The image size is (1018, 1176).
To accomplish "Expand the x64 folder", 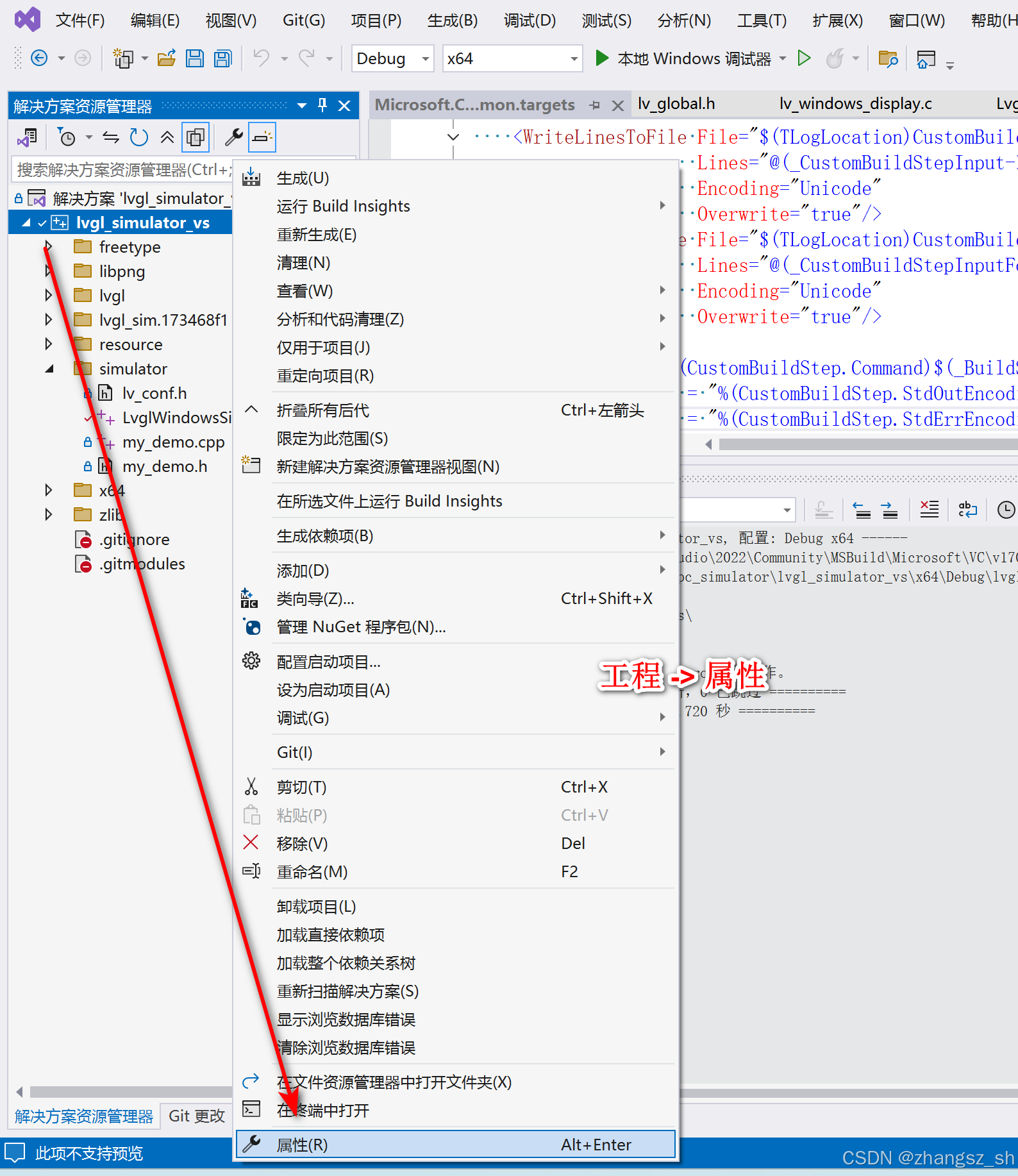I will tap(48, 490).
